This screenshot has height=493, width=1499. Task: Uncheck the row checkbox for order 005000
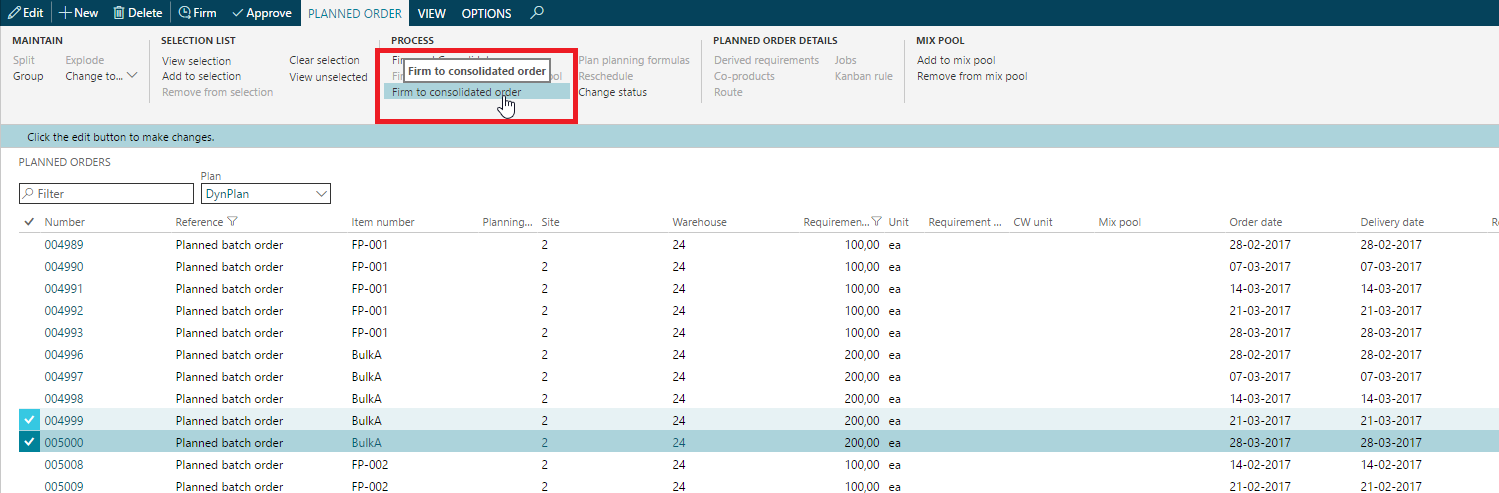click(28, 442)
